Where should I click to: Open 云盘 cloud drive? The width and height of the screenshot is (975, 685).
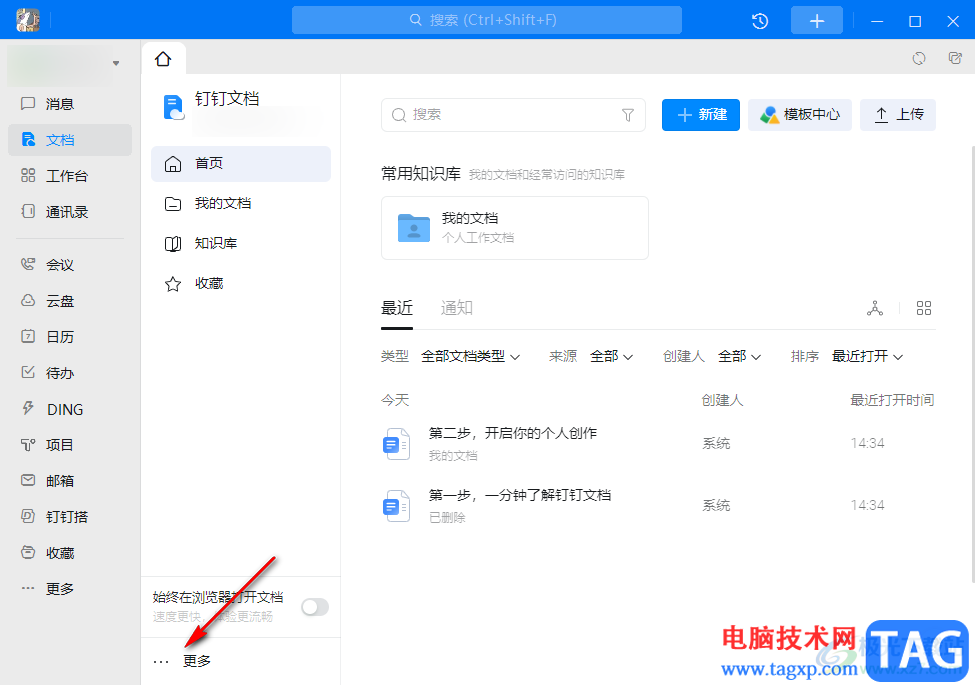70,301
